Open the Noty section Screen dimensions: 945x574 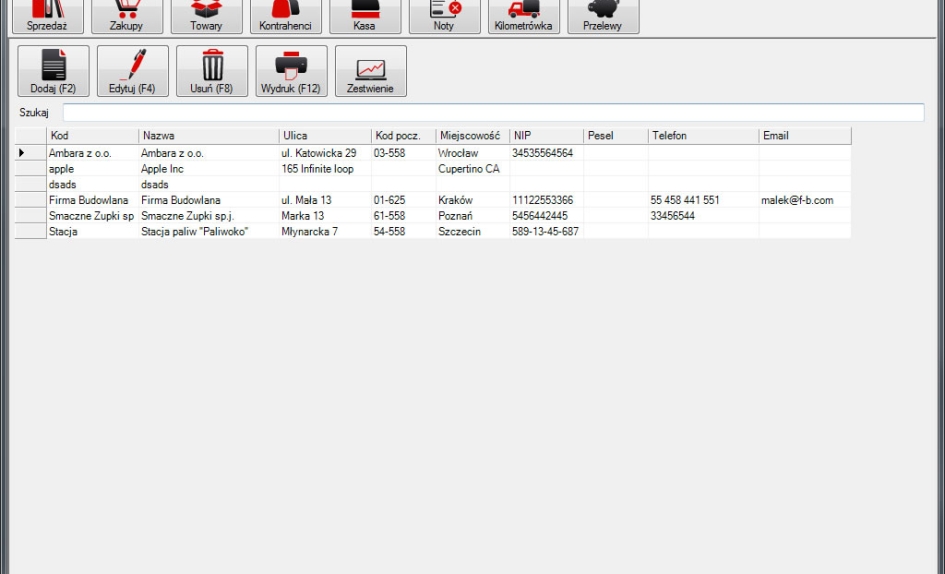pyautogui.click(x=444, y=16)
